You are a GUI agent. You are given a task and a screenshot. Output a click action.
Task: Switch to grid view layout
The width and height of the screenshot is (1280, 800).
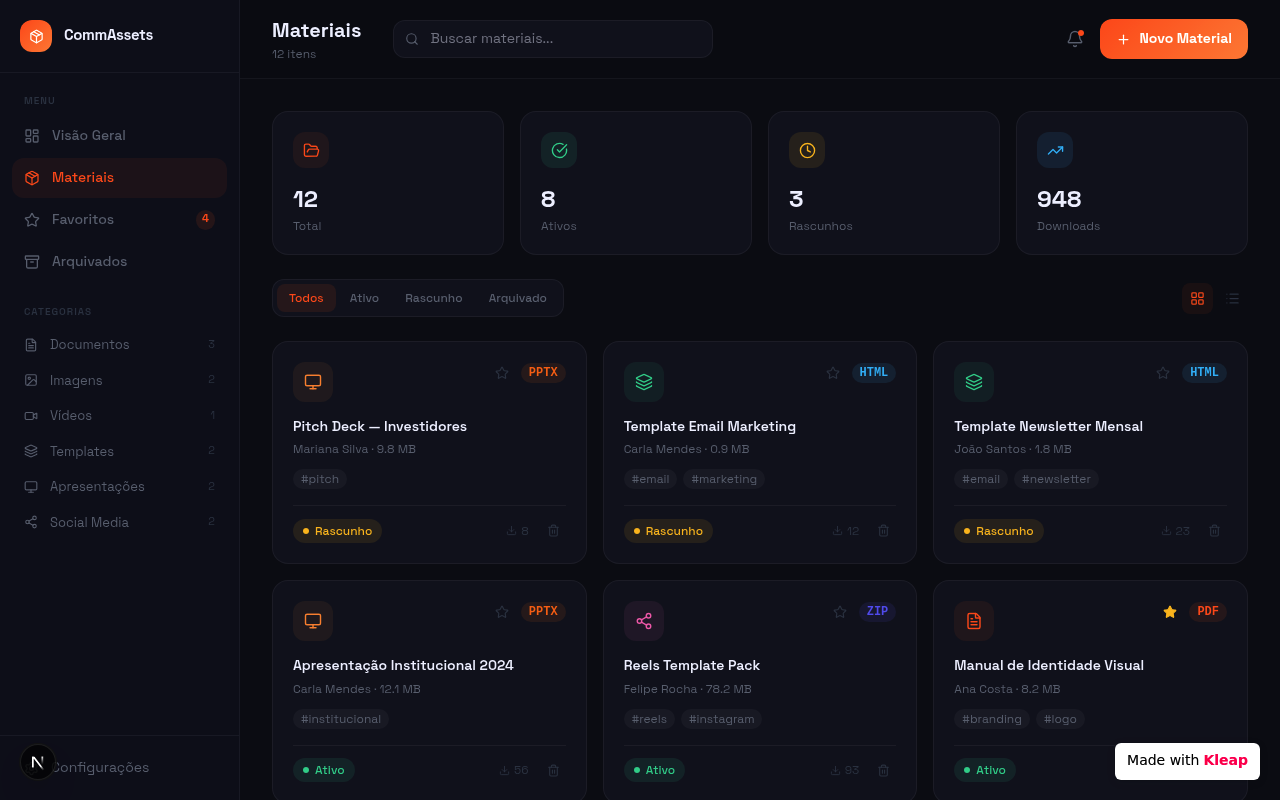(1197, 298)
